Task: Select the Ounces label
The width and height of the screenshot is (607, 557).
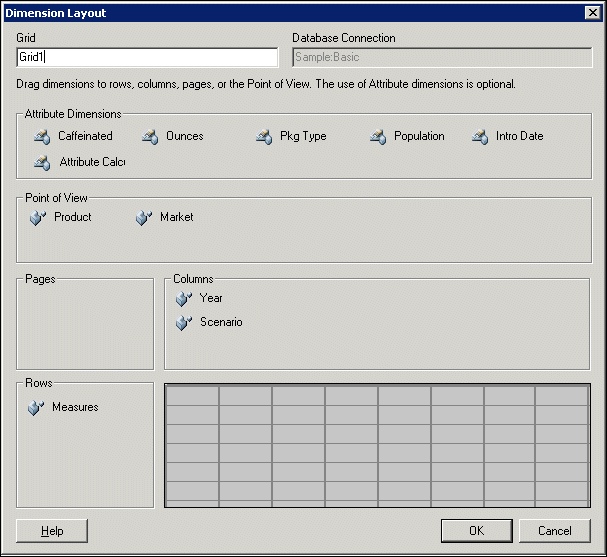Action: click(185, 136)
